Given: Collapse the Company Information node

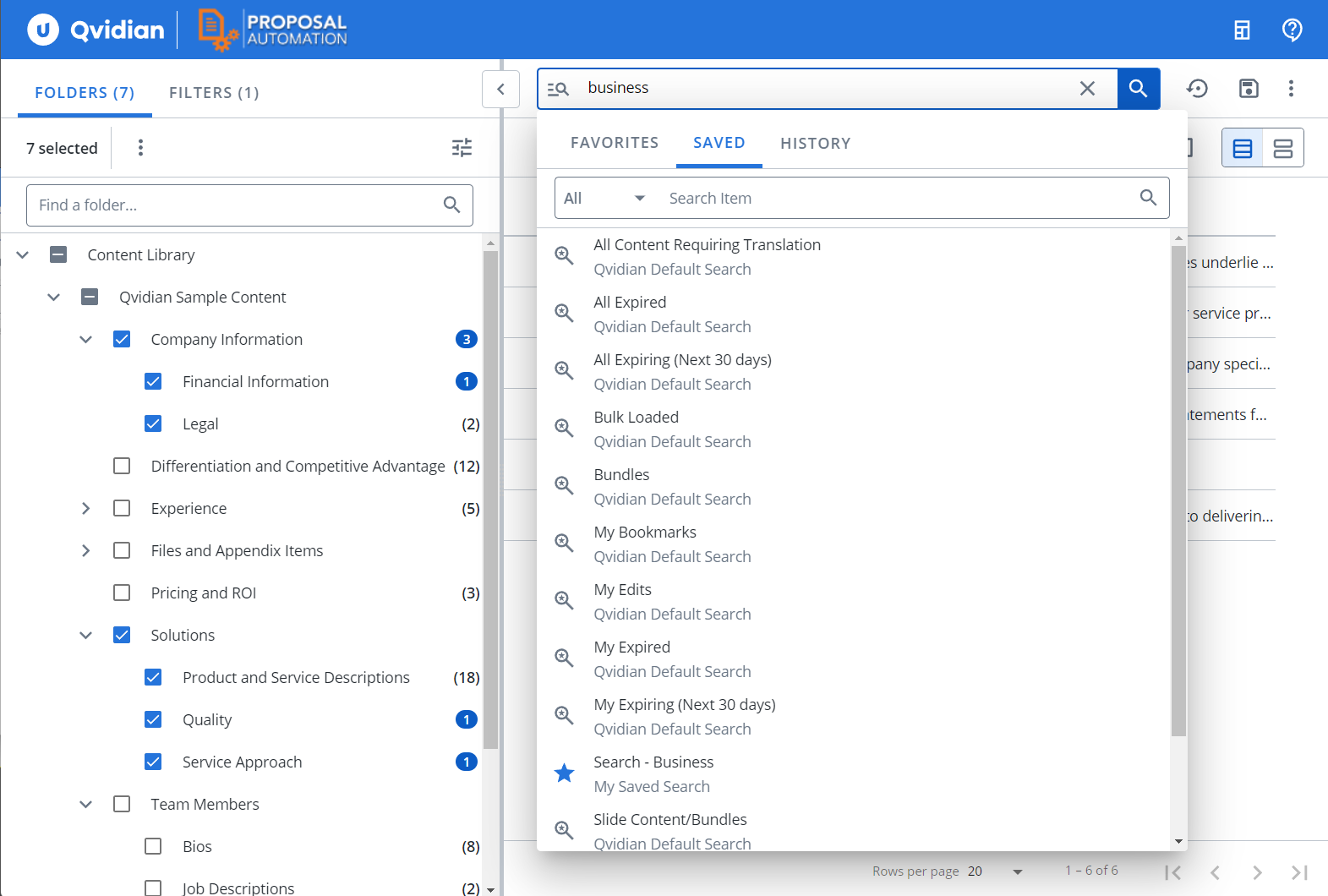Looking at the screenshot, I should (x=85, y=339).
